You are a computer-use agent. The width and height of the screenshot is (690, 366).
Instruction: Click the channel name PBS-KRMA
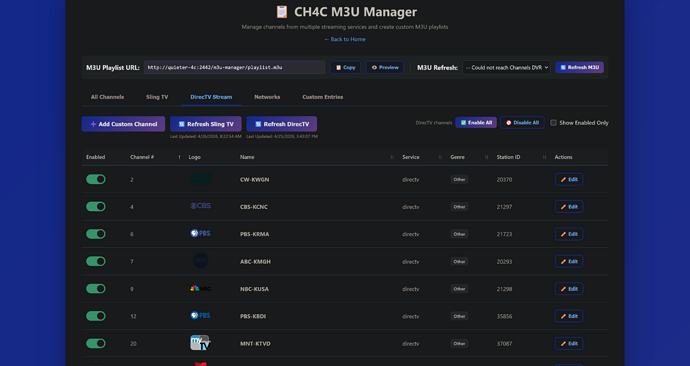pyautogui.click(x=254, y=234)
